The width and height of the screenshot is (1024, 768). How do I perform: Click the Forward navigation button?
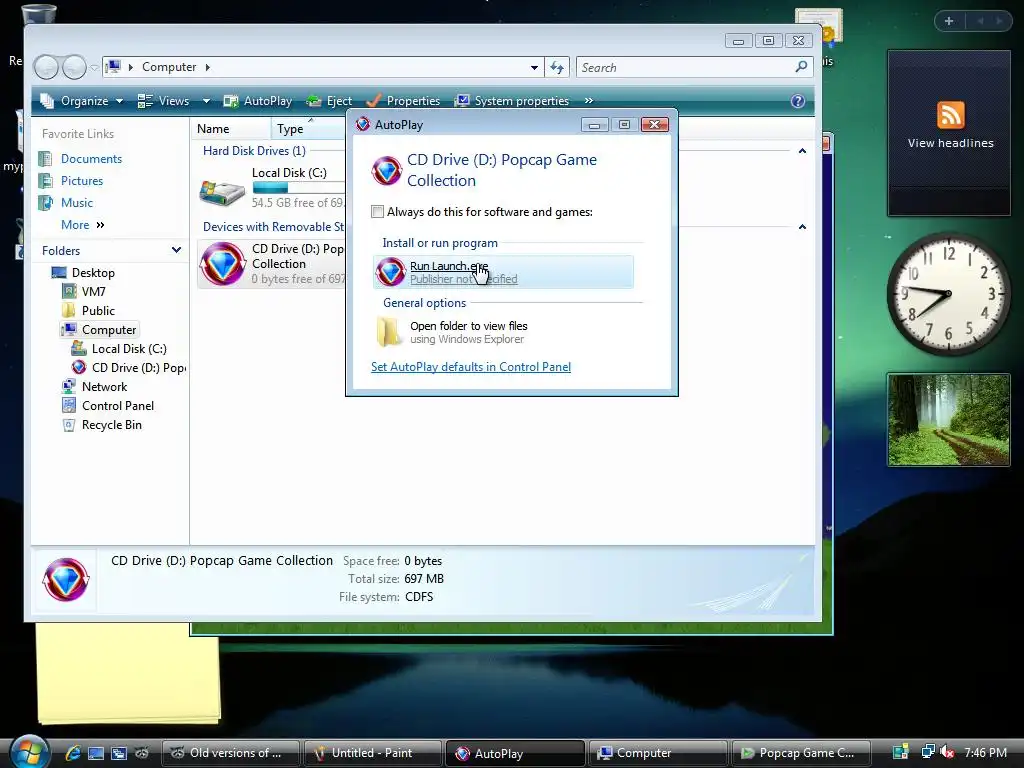(x=74, y=67)
